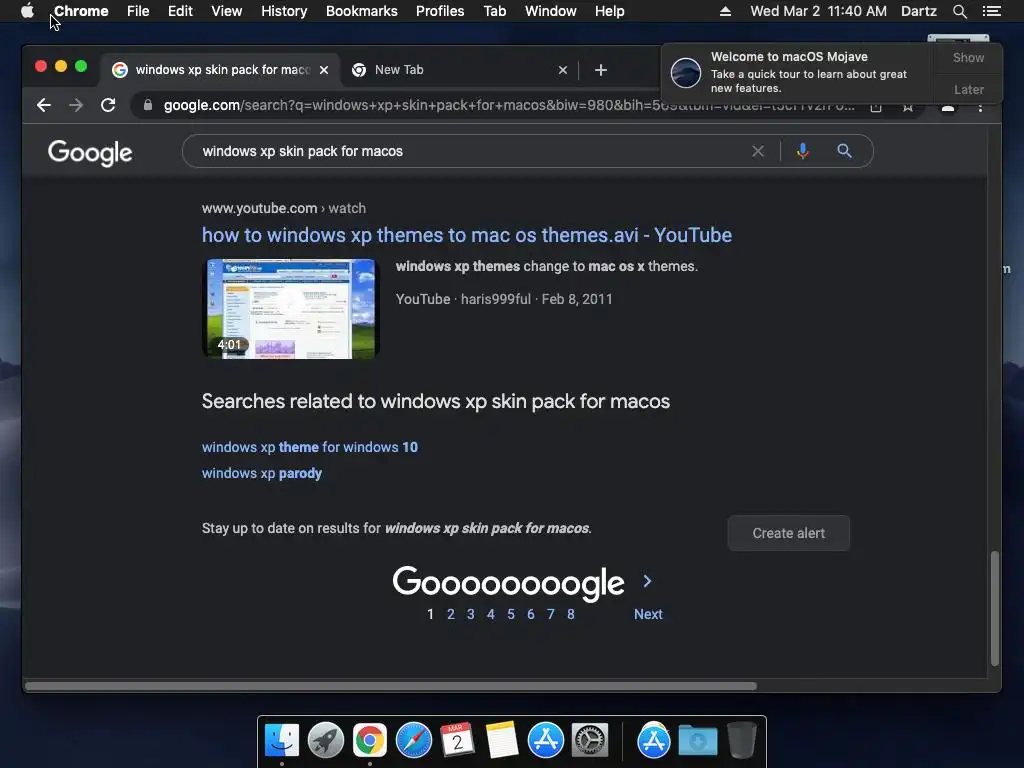Click the Welcome to macOS Mojave notification

797,72
